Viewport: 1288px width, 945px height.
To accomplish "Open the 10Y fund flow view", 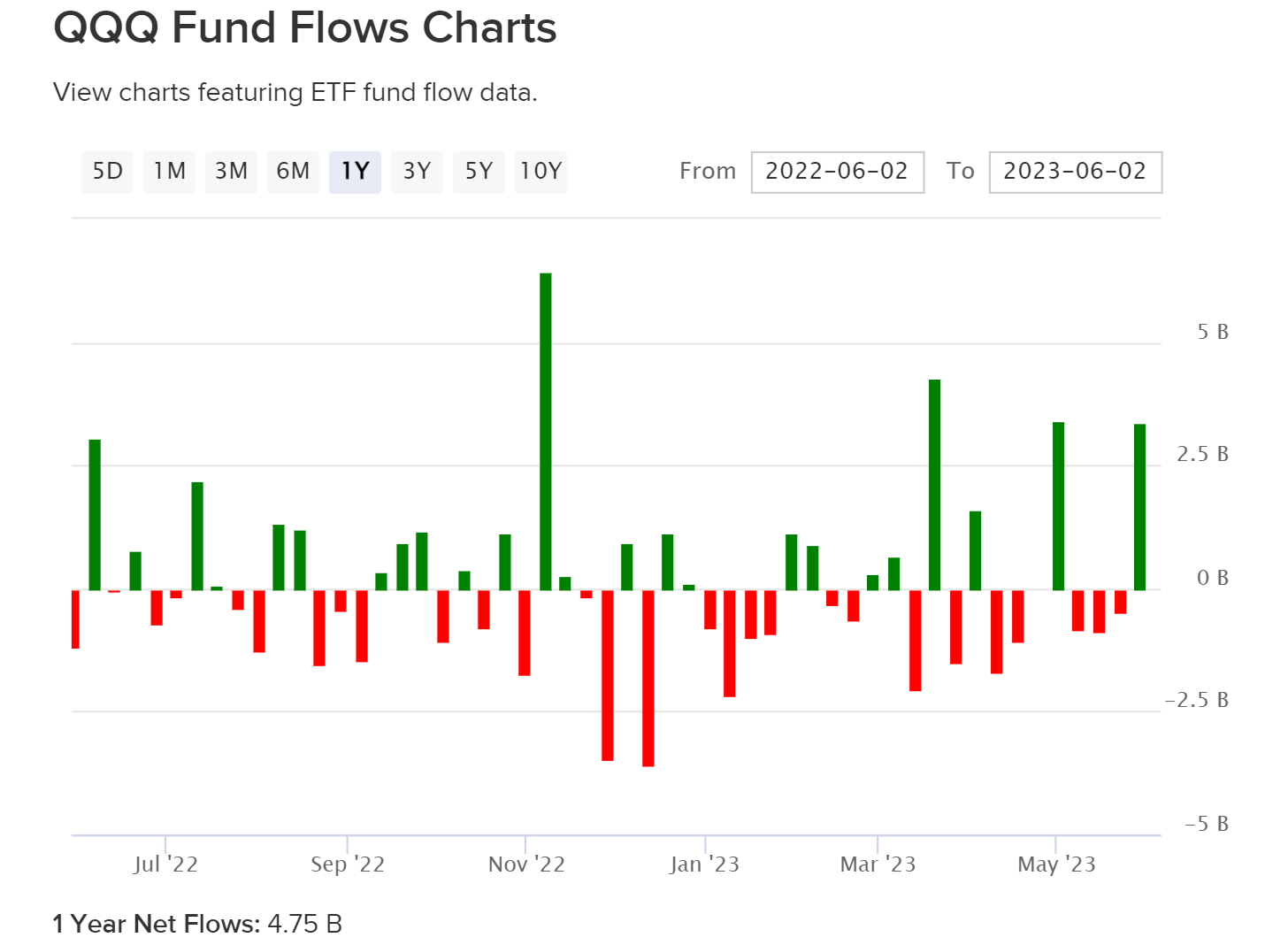I will coord(540,172).
